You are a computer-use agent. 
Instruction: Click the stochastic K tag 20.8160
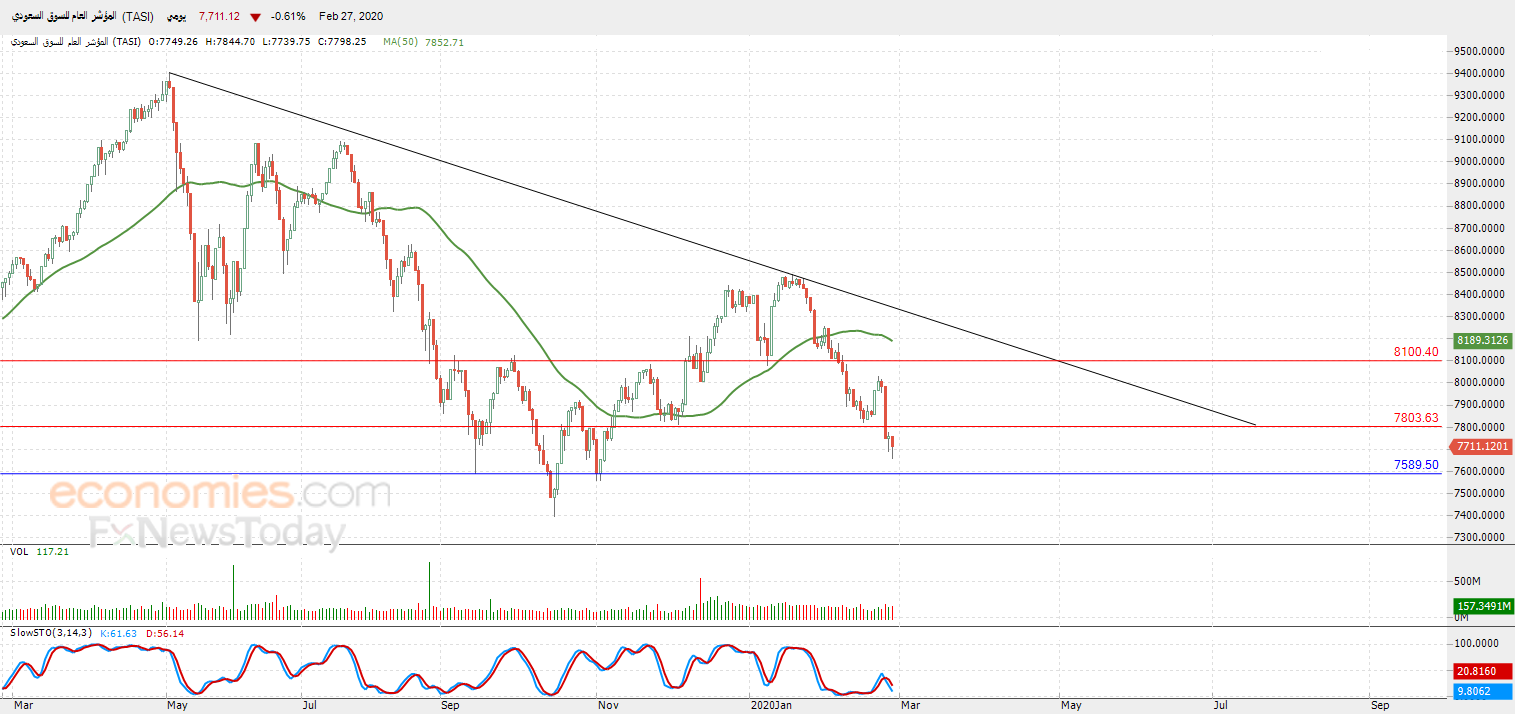coord(1482,673)
